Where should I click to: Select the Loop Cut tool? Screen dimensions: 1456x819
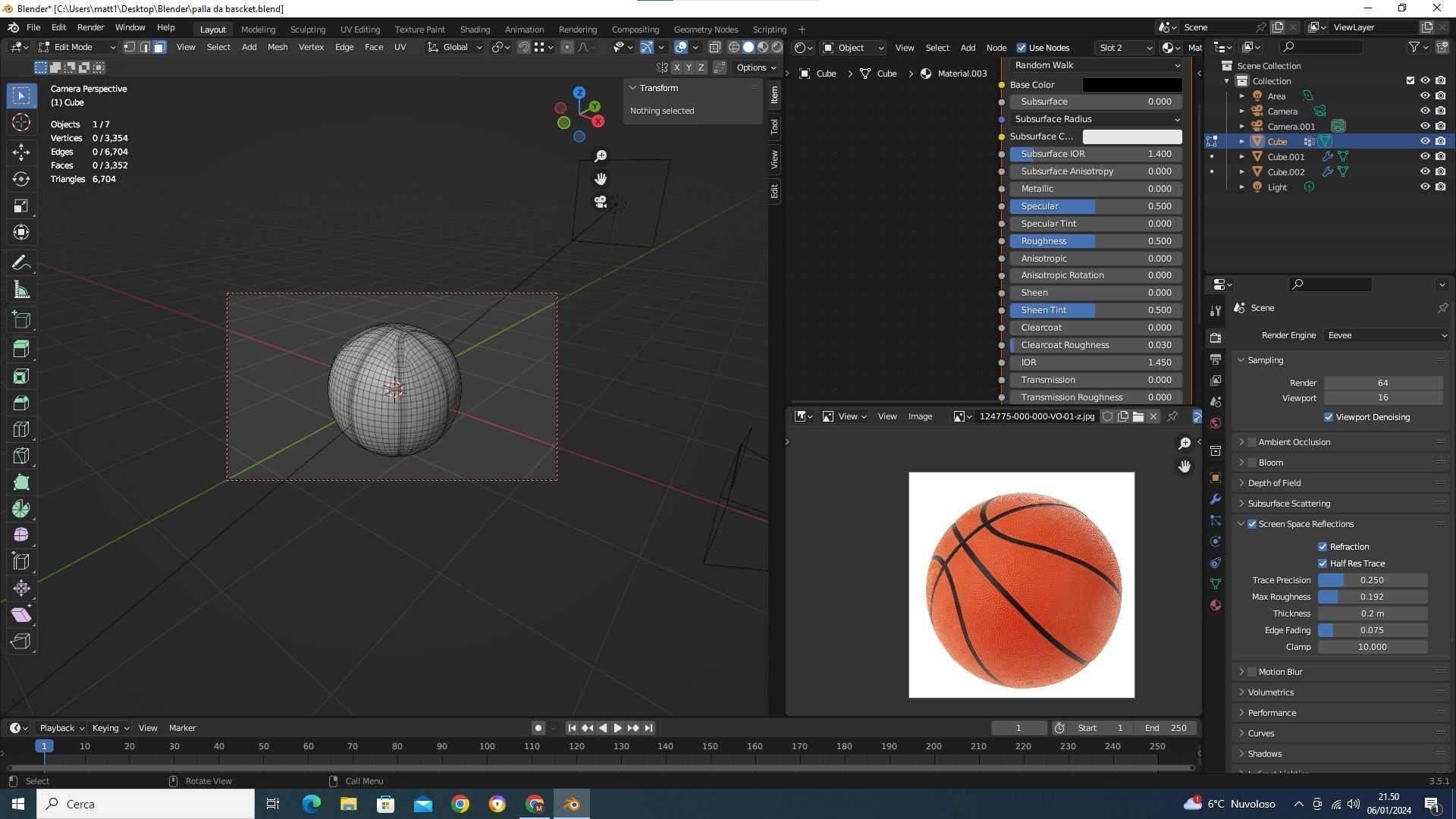click(x=21, y=429)
